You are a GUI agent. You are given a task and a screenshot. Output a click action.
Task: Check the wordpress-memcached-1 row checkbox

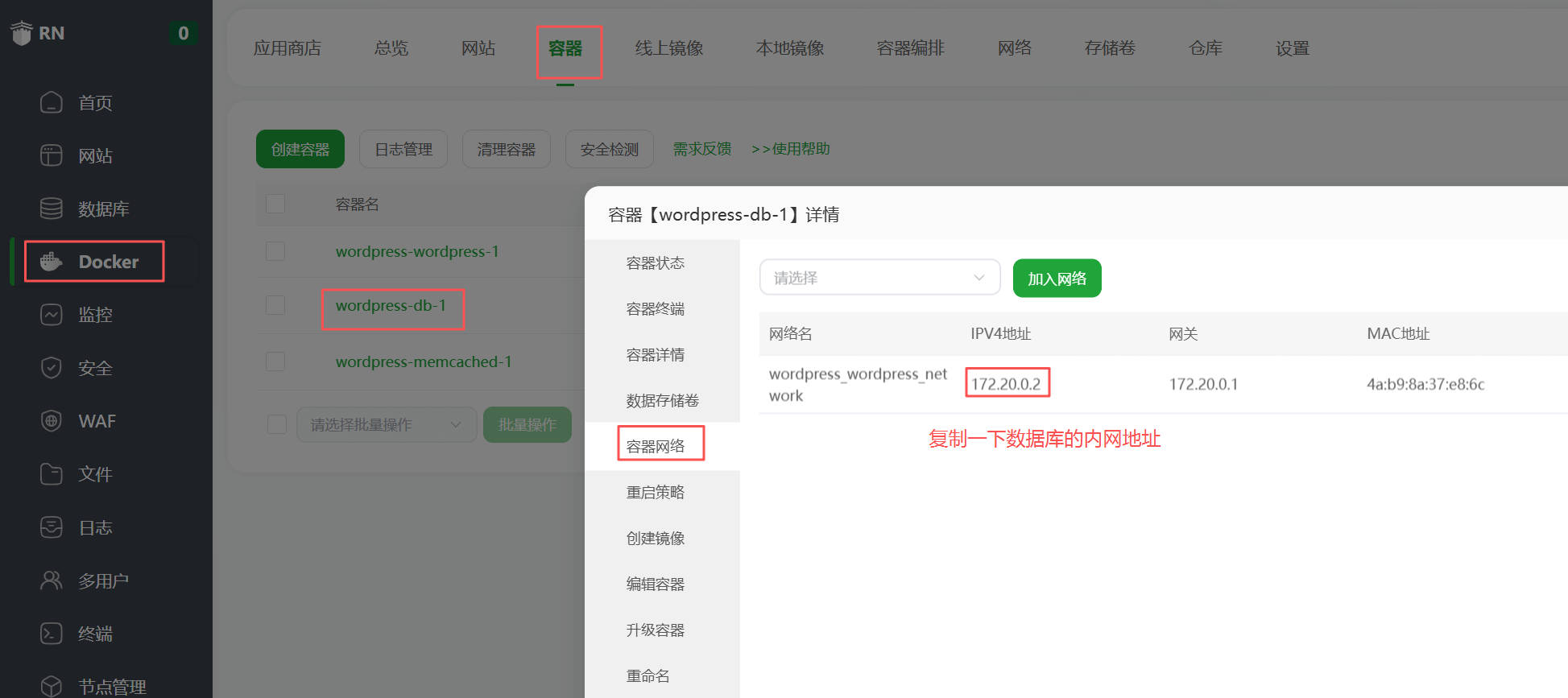point(275,361)
